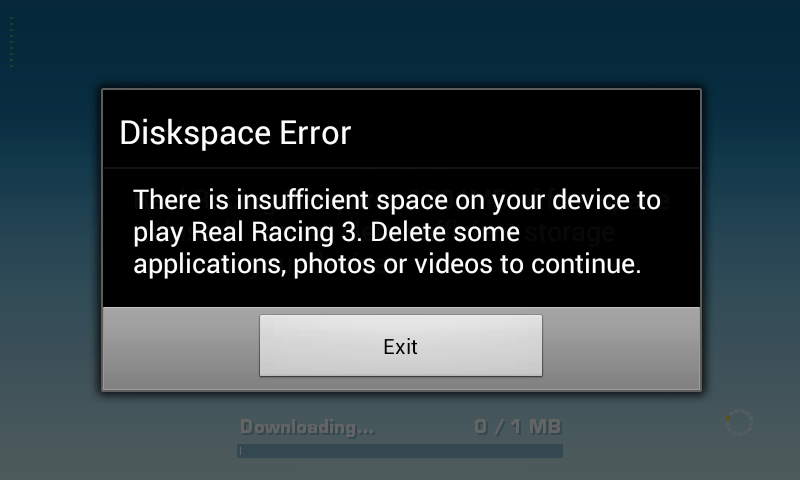The width and height of the screenshot is (800, 480).
Task: Click the faded 'storage' text behind the dialog
Action: [x=570, y=233]
